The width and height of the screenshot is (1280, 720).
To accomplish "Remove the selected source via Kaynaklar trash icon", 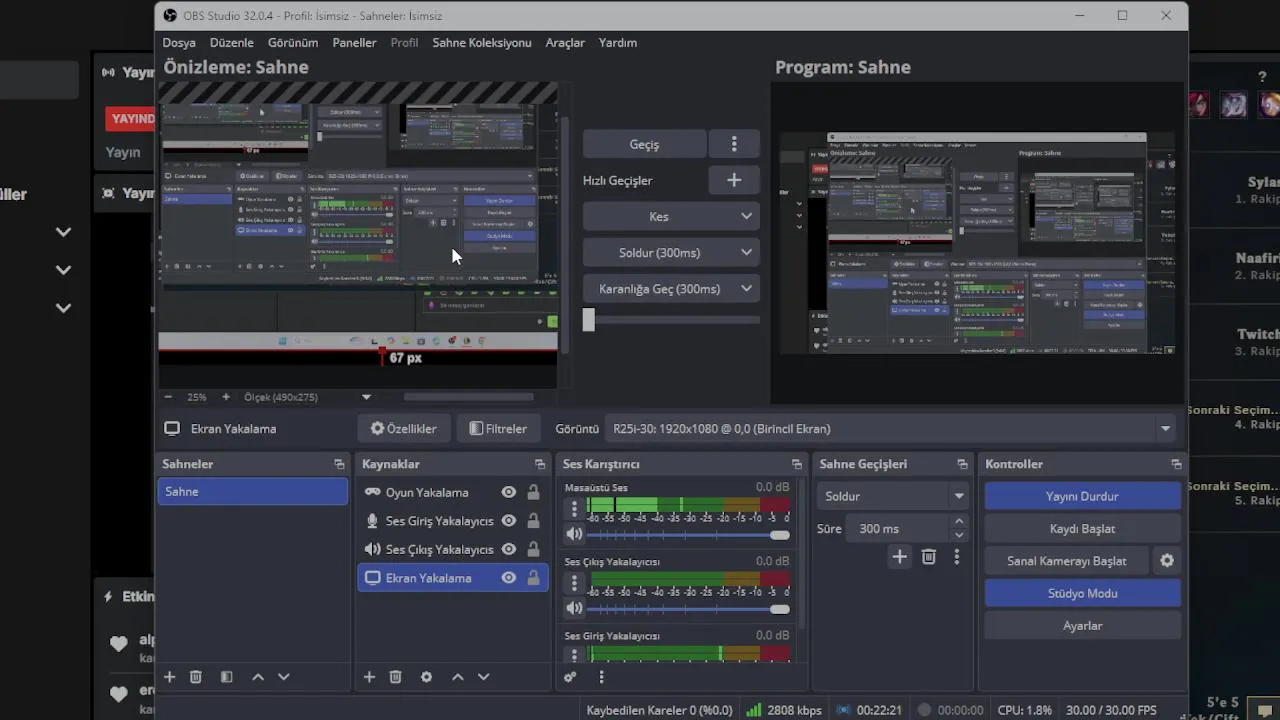I will [x=396, y=677].
